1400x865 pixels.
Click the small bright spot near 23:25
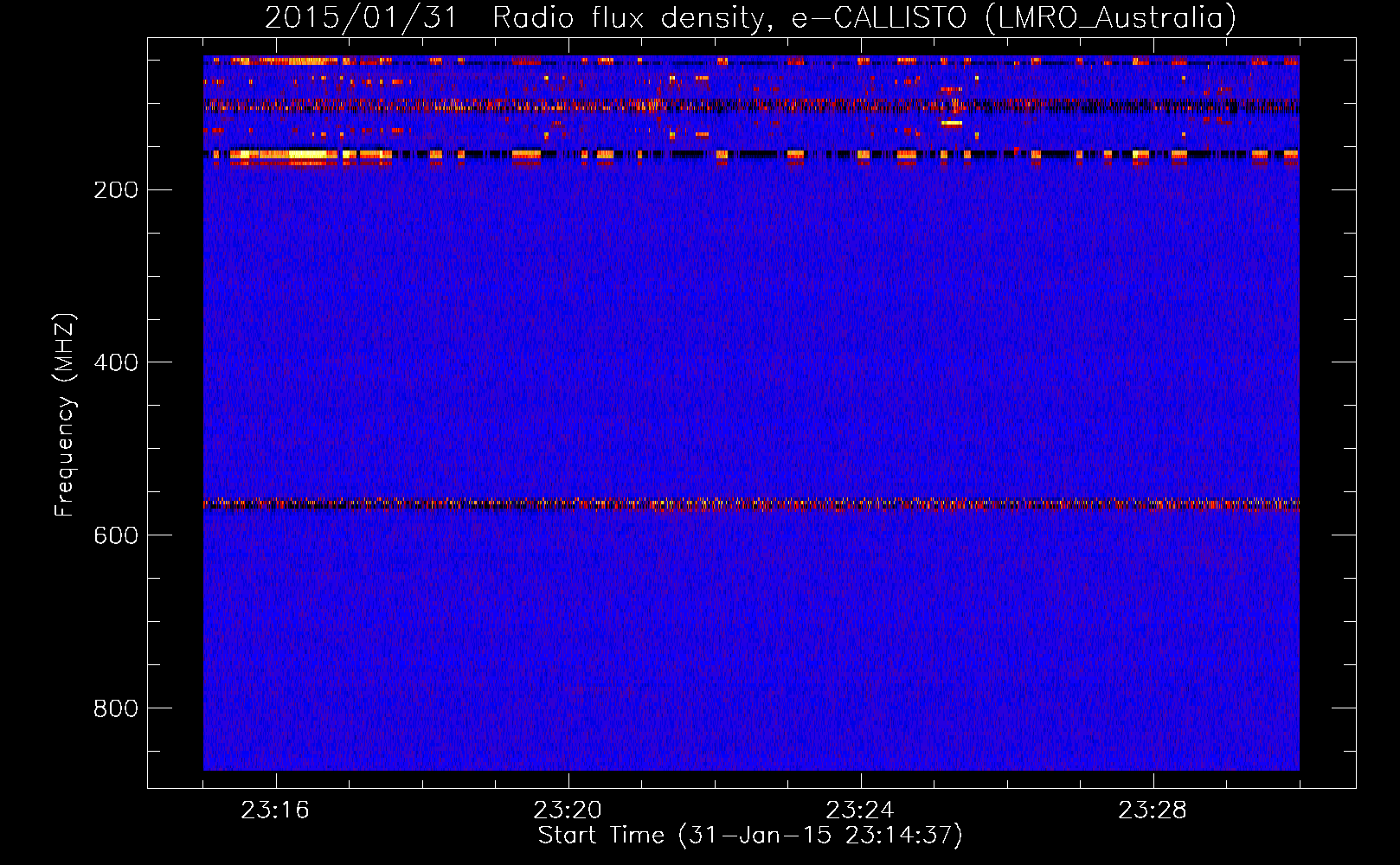coord(952,124)
